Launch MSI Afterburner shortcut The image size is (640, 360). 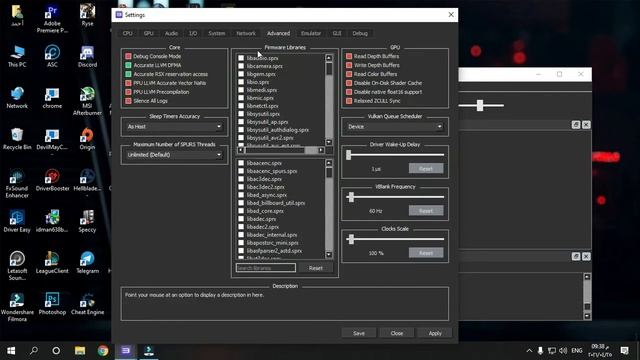(87, 101)
